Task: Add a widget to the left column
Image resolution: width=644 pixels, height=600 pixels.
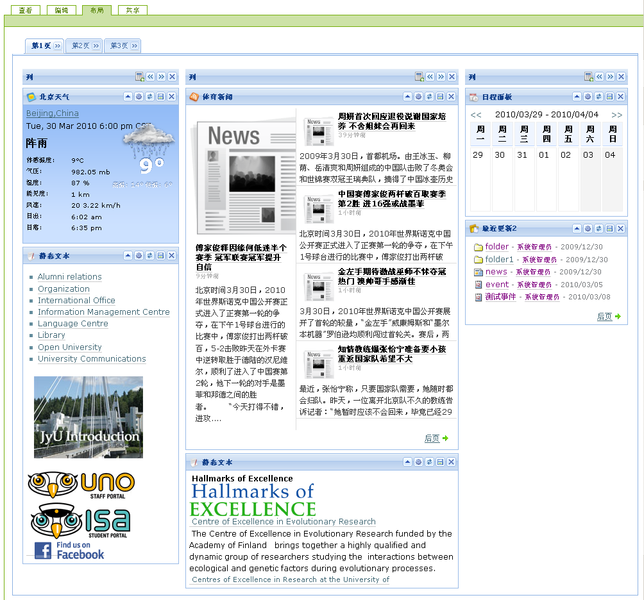Action: [x=141, y=77]
